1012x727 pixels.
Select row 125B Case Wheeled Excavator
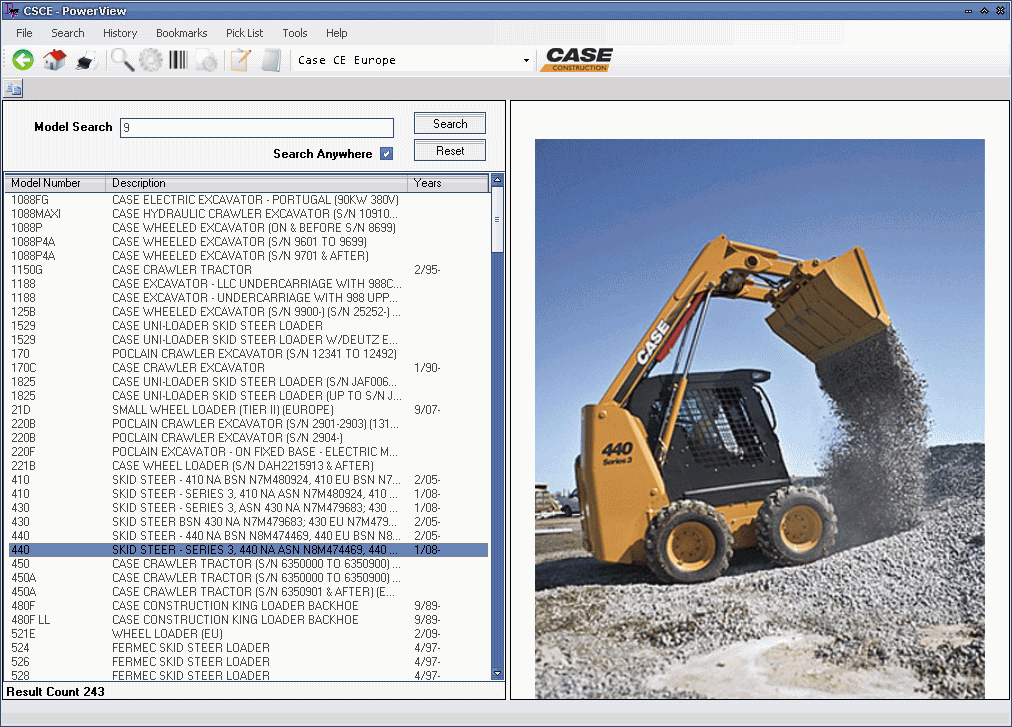point(248,312)
